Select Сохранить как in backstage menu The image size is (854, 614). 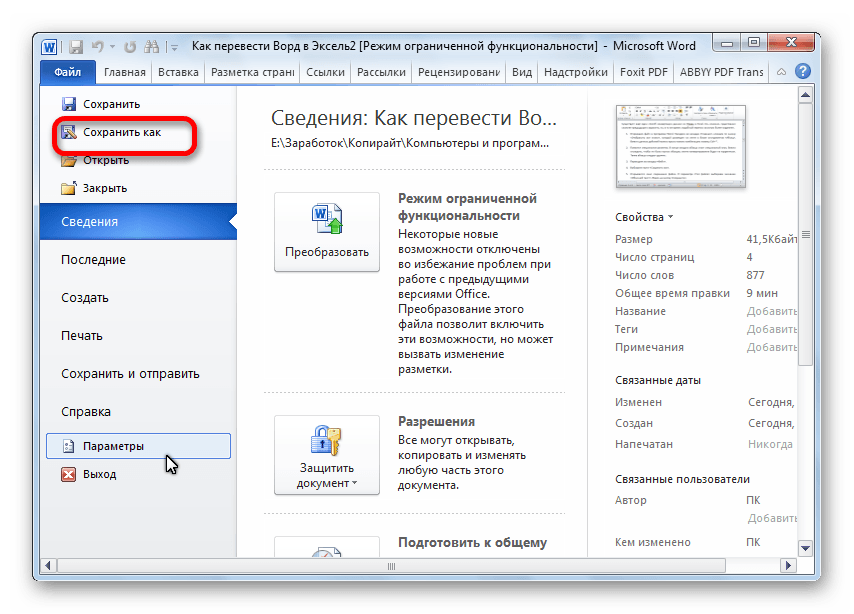121,132
